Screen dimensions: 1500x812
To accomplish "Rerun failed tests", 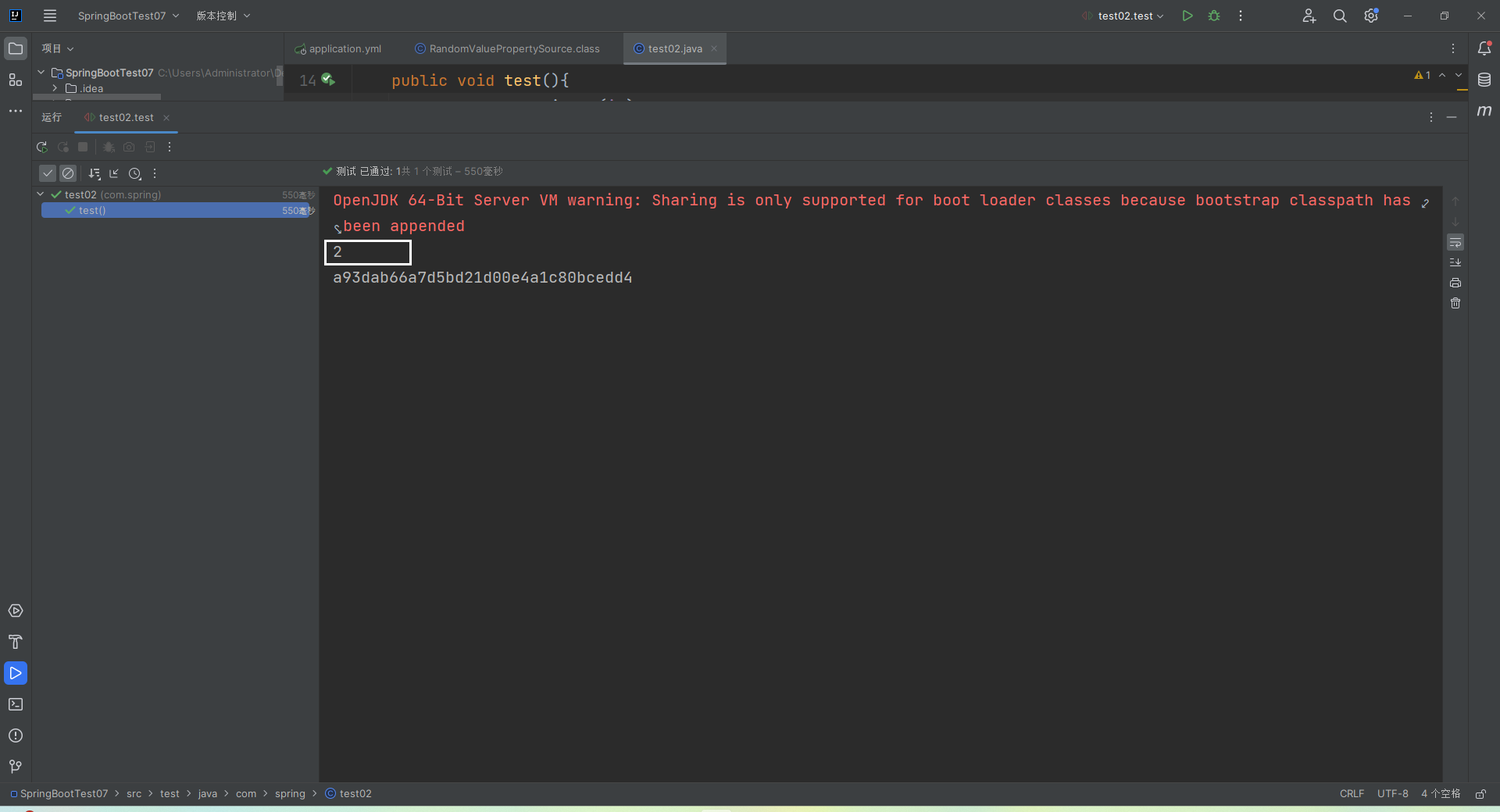I will tap(63, 147).
